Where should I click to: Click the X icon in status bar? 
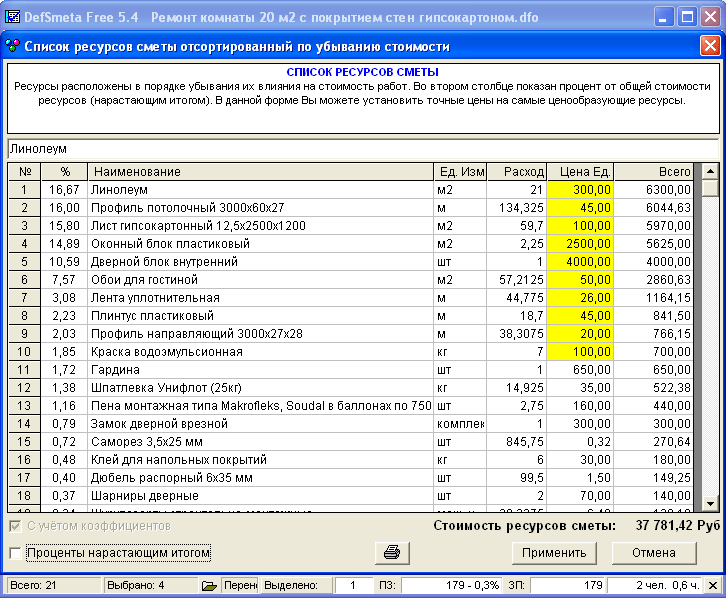[x=712, y=585]
